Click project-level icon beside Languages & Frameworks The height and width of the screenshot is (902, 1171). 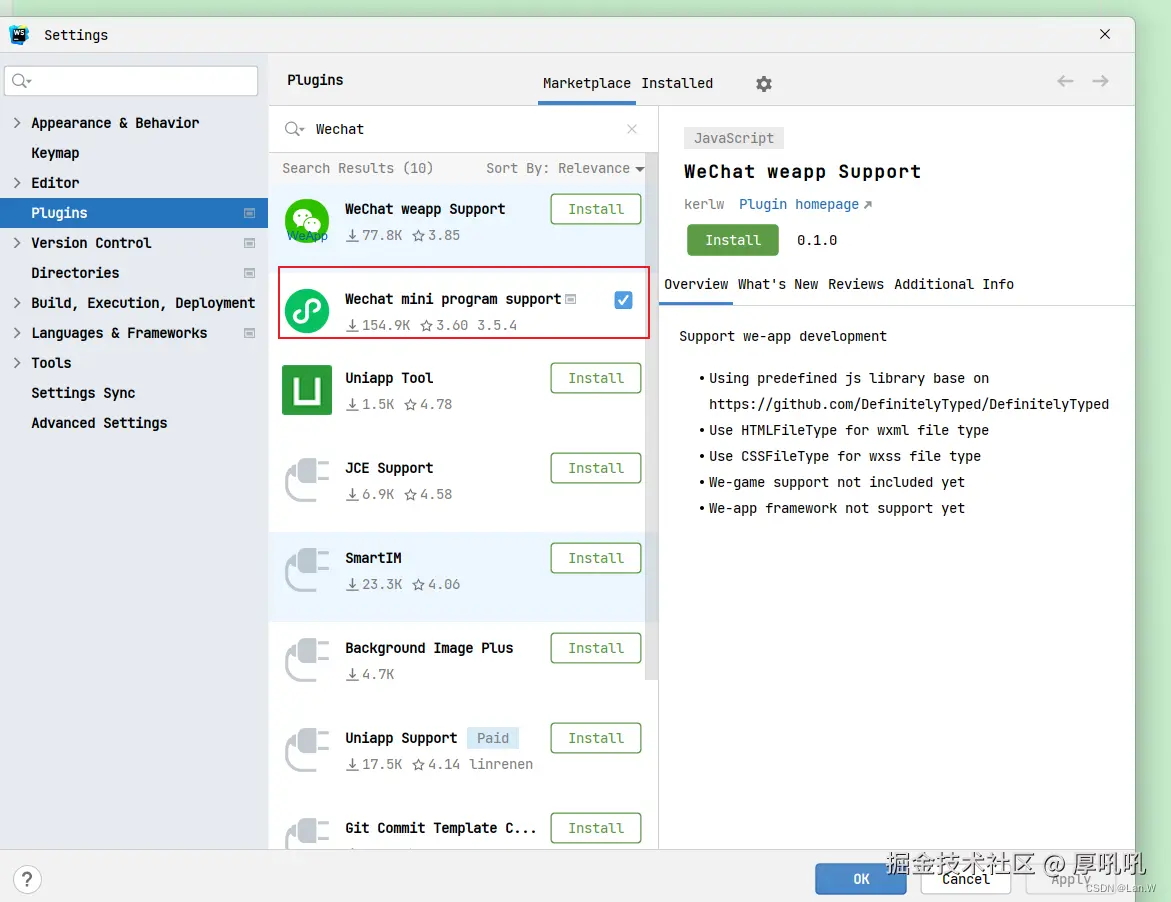click(x=249, y=333)
